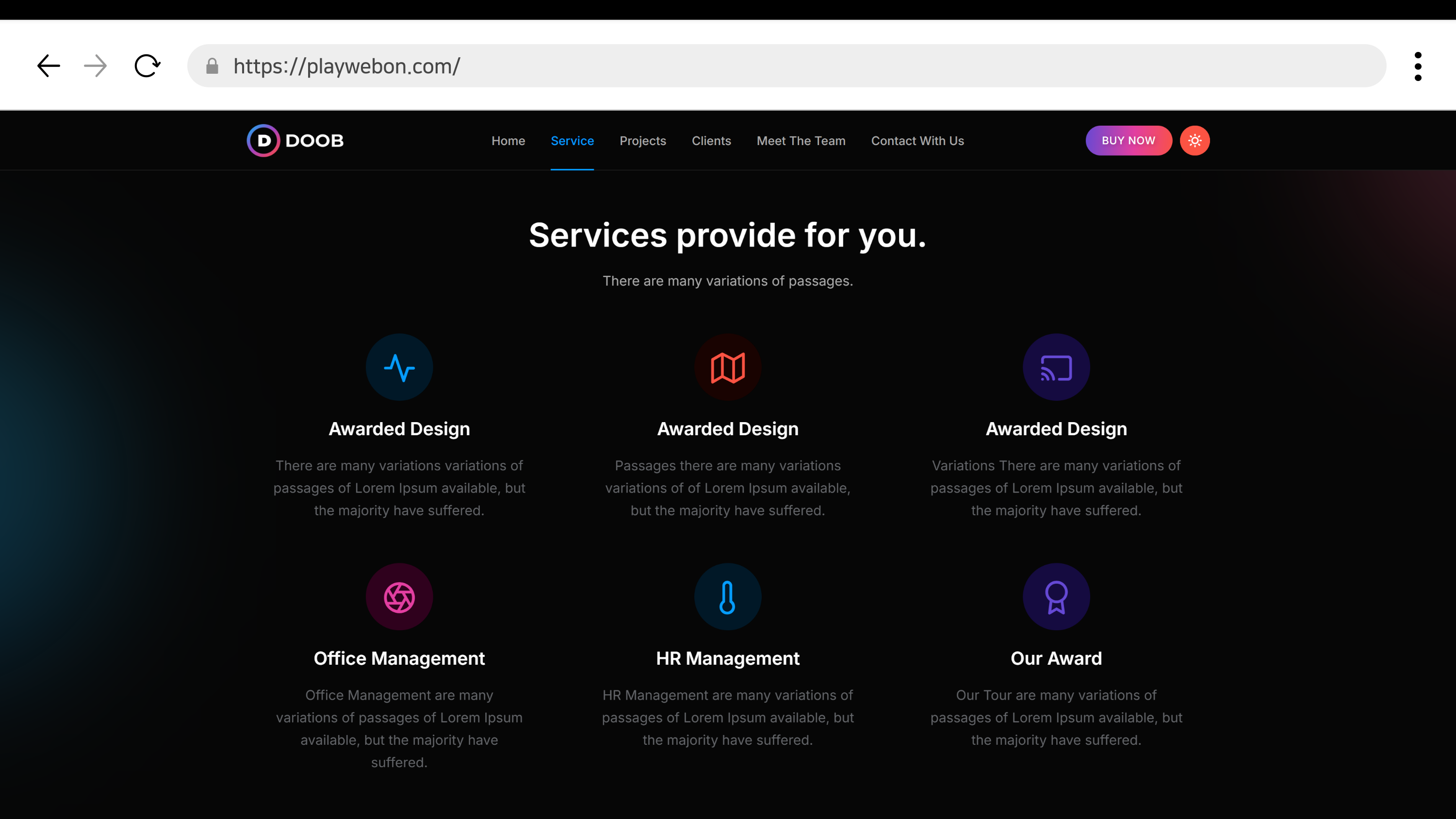The image size is (1456, 819).
Task: Click the thermometer HR Management icon
Action: (x=727, y=597)
